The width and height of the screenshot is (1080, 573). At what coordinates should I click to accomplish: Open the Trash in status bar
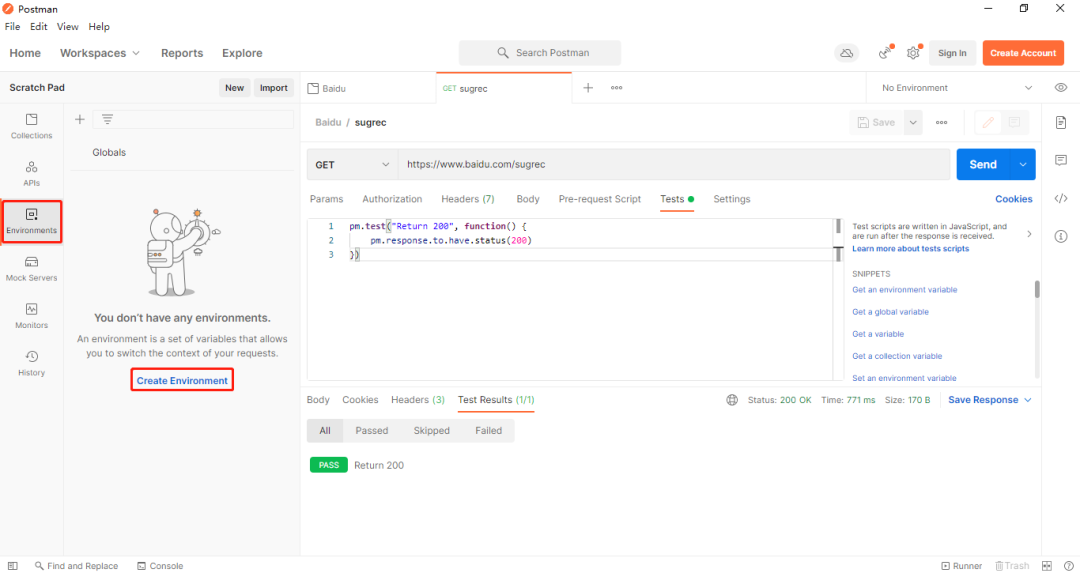1012,566
